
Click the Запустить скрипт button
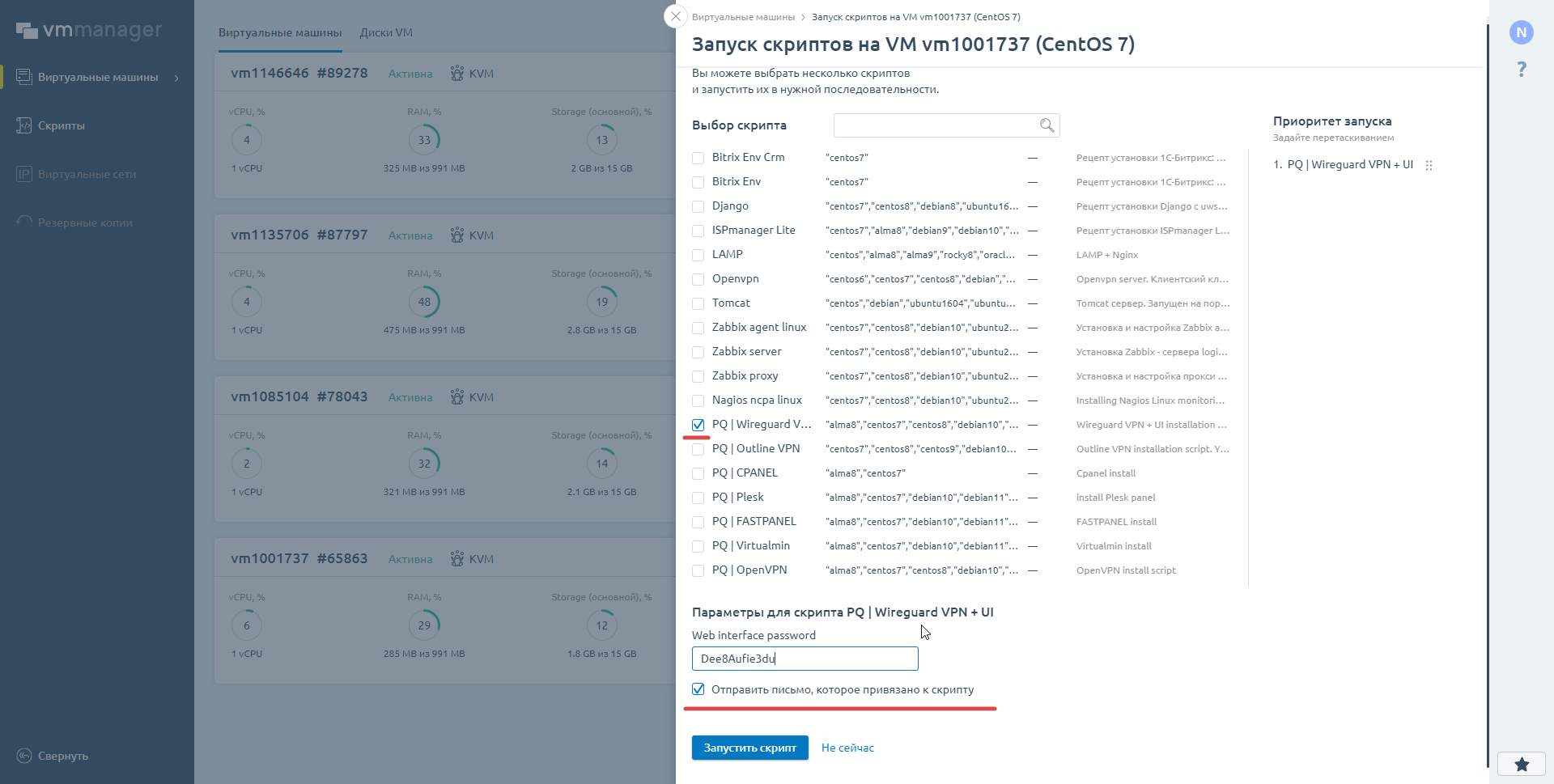point(749,748)
